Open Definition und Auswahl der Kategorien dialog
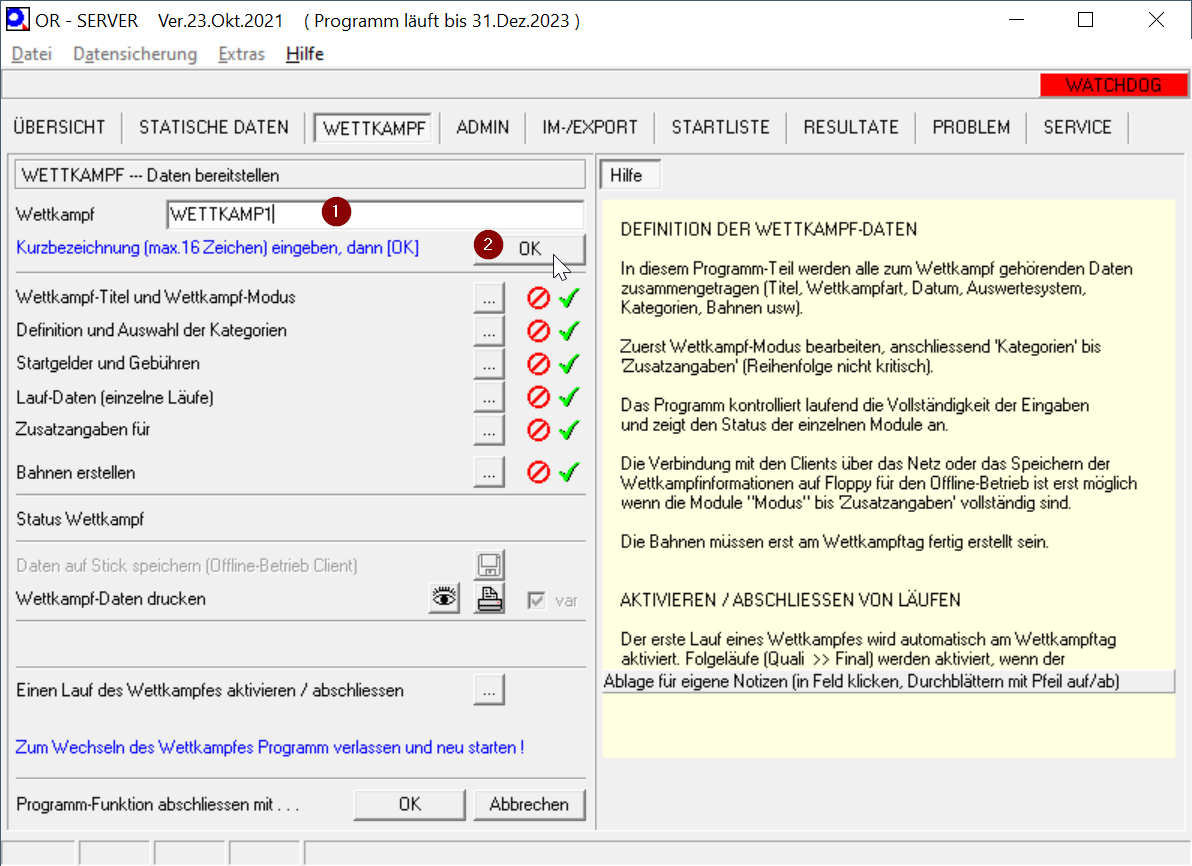The image size is (1192, 866). [488, 331]
